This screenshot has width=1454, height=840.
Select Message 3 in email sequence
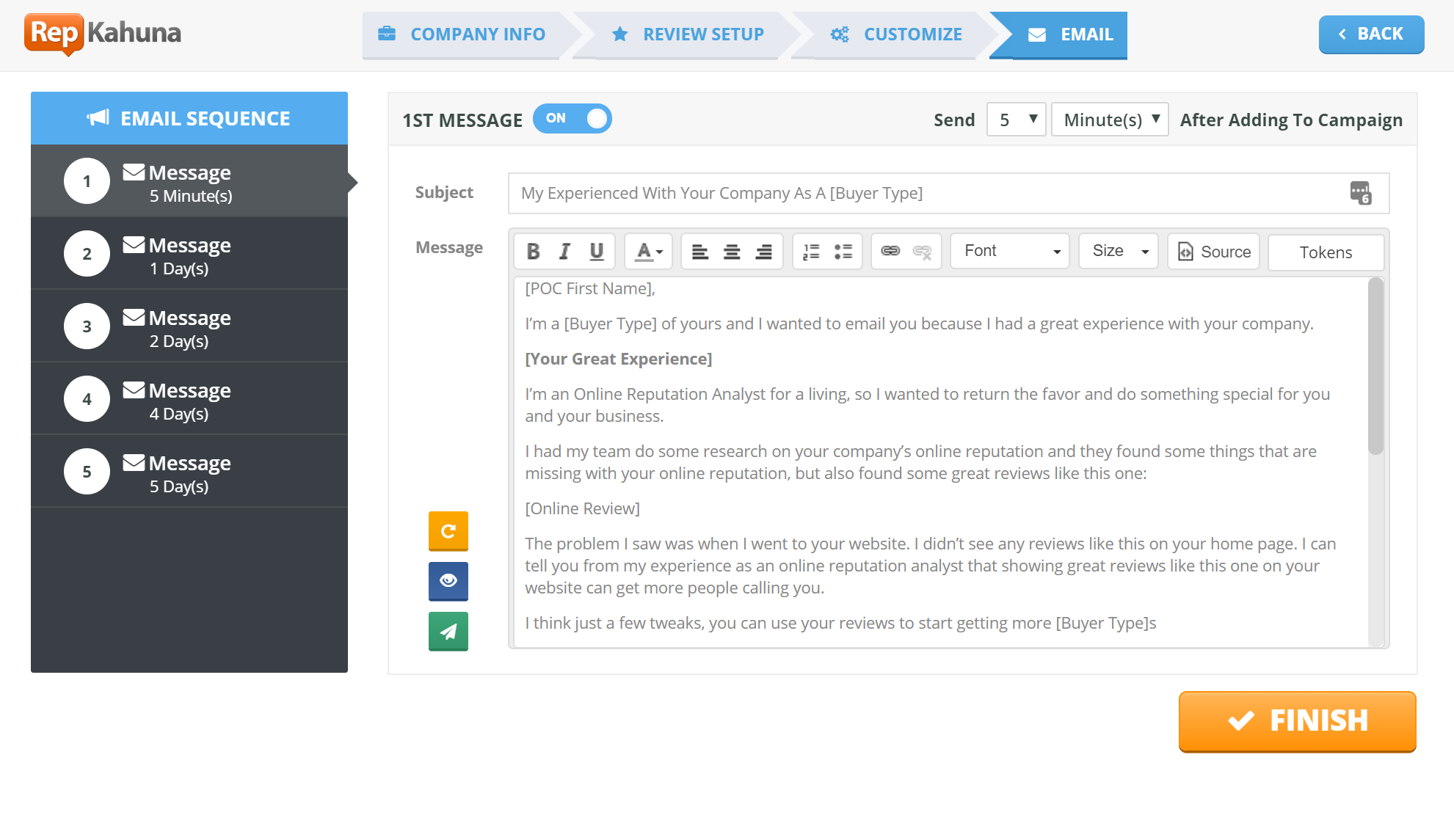coord(189,326)
